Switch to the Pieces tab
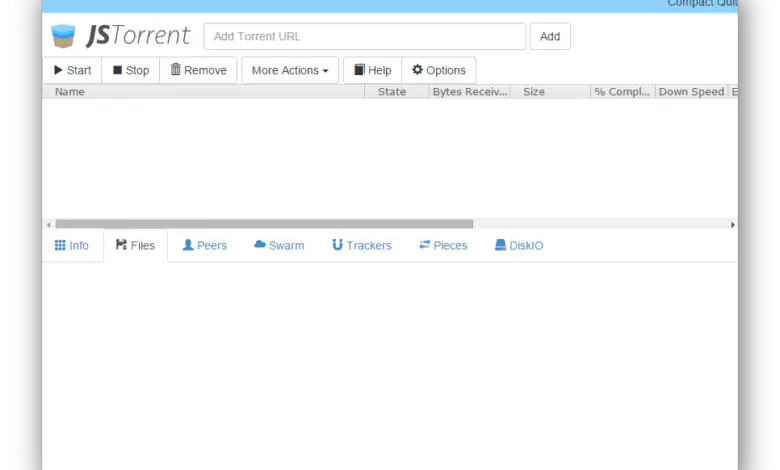The height and width of the screenshot is (470, 780). coord(443,246)
